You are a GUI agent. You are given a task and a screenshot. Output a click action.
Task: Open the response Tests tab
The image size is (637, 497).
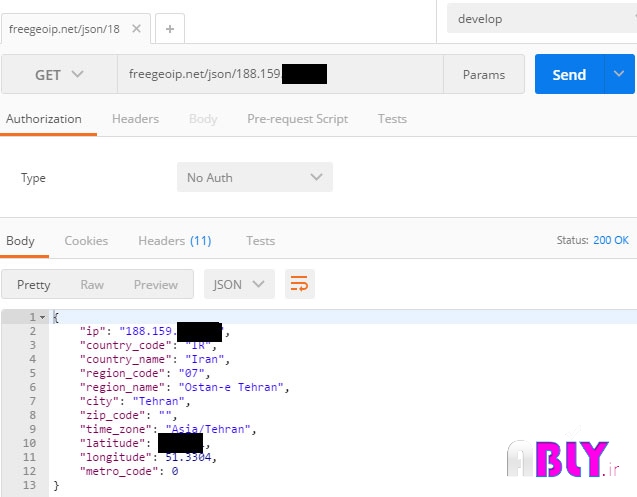pos(260,241)
